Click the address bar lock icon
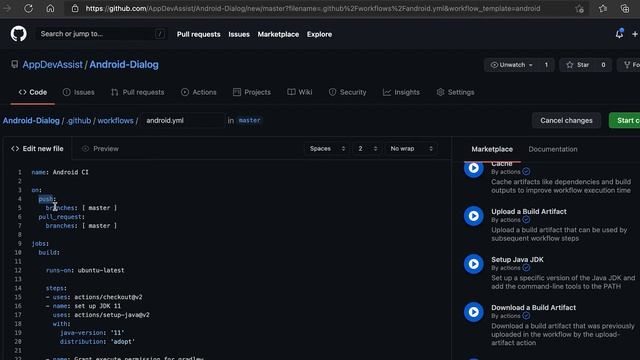The width and height of the screenshot is (640, 360). (x=75, y=9)
